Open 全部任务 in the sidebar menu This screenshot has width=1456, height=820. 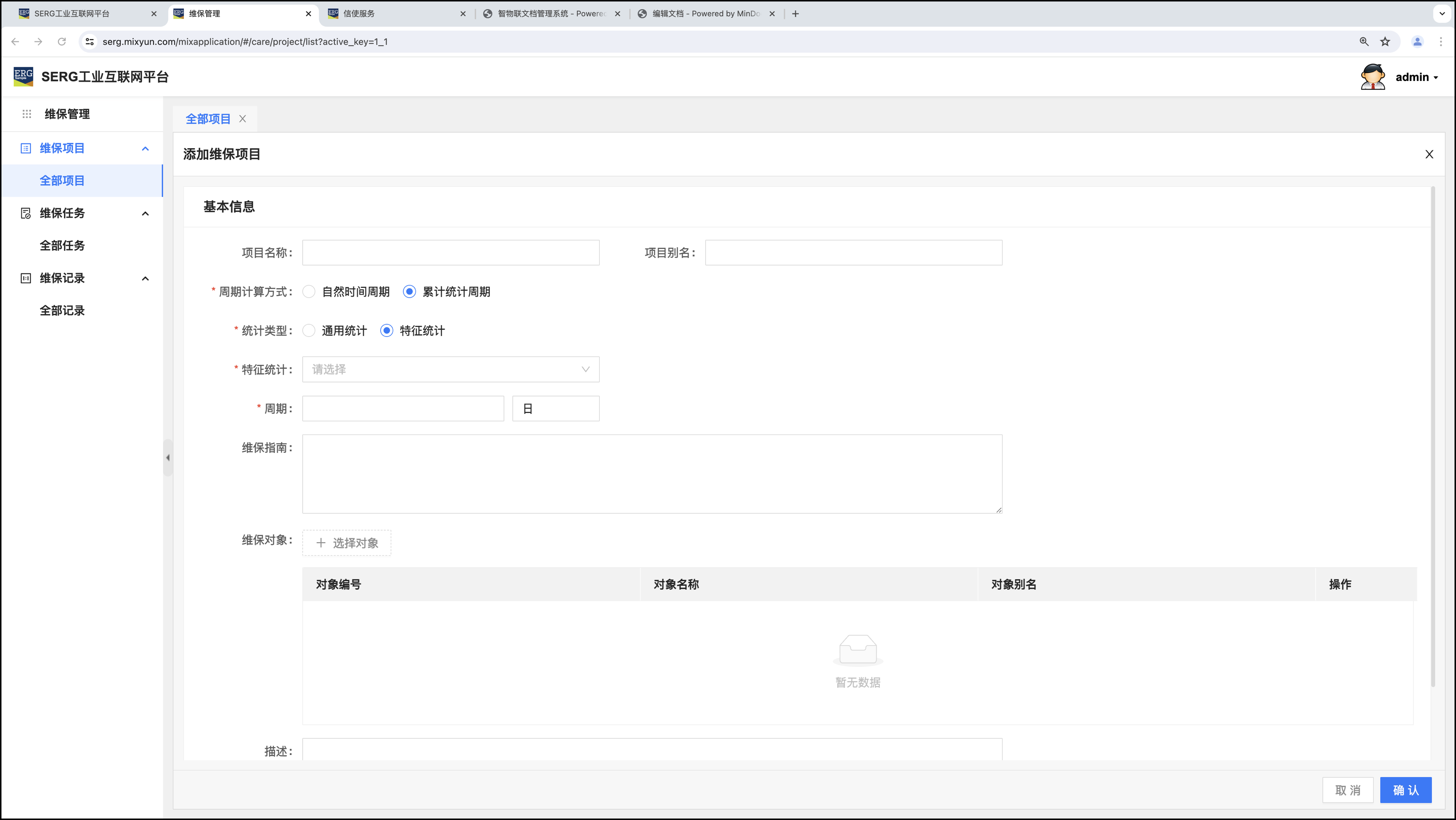pos(62,246)
